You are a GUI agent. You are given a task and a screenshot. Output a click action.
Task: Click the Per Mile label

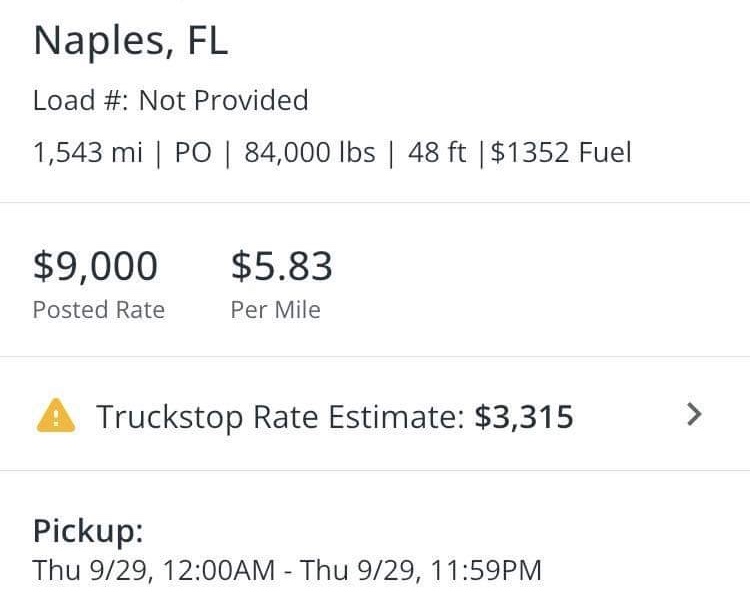pyautogui.click(x=276, y=310)
